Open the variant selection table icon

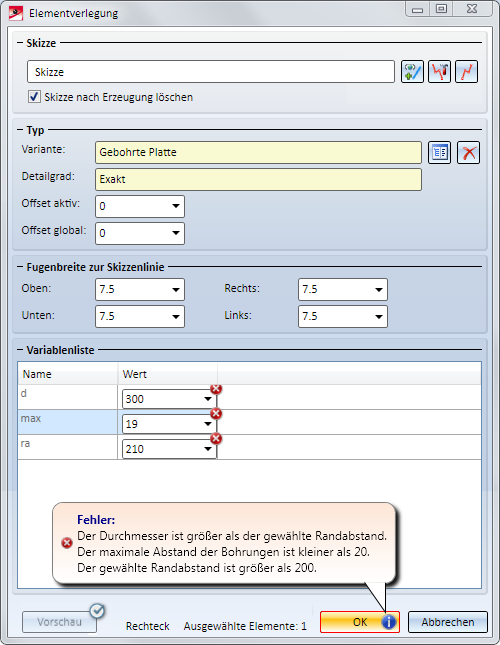439,153
